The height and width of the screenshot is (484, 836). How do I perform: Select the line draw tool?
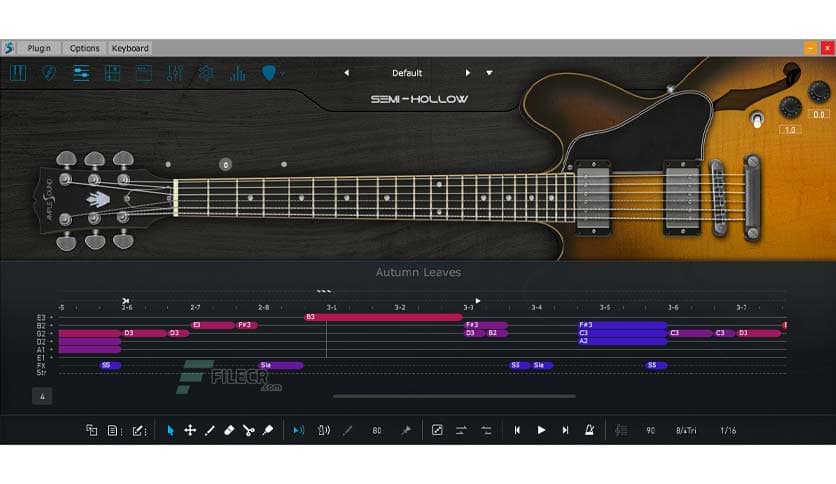(210, 430)
